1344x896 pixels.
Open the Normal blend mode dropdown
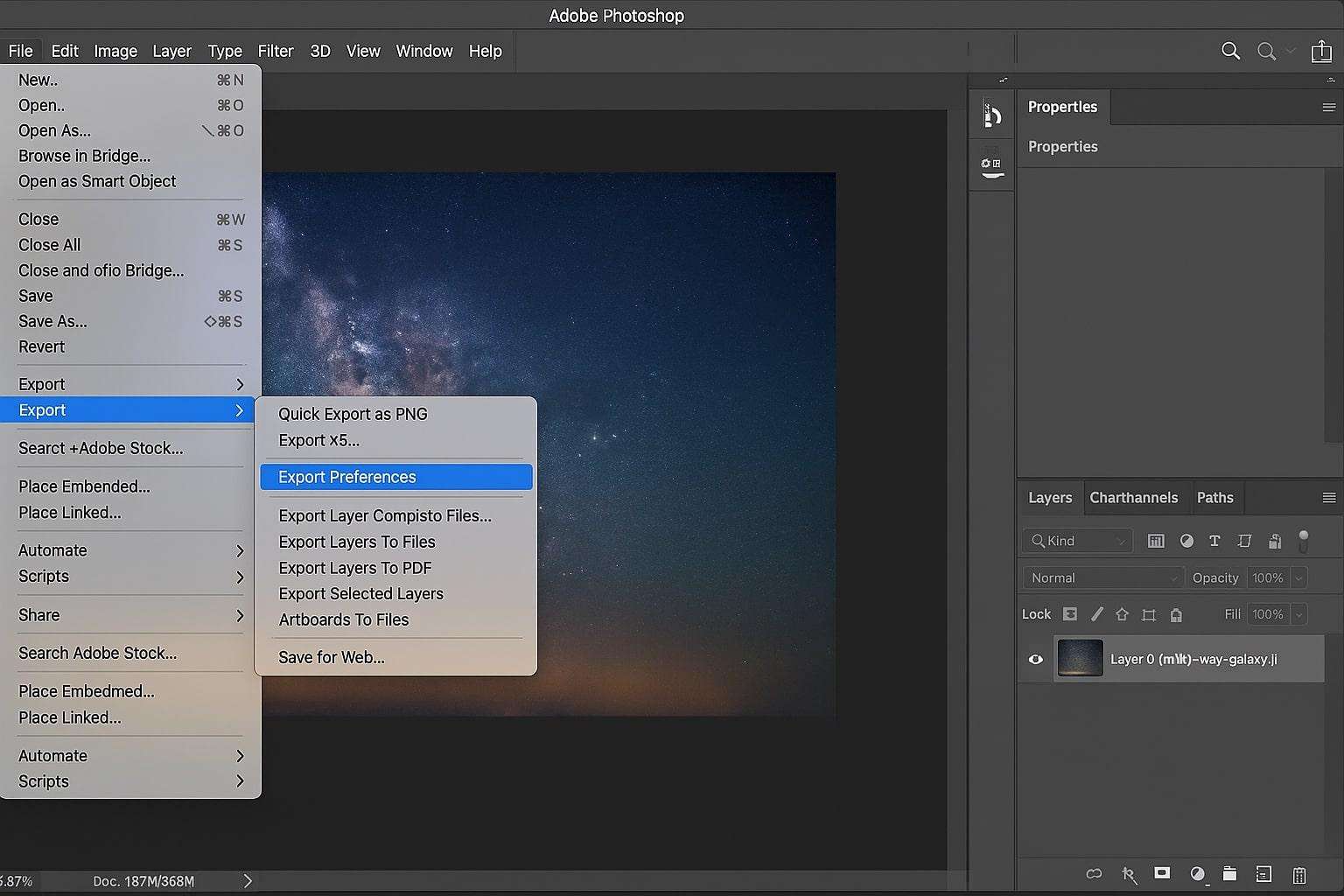click(x=1102, y=577)
